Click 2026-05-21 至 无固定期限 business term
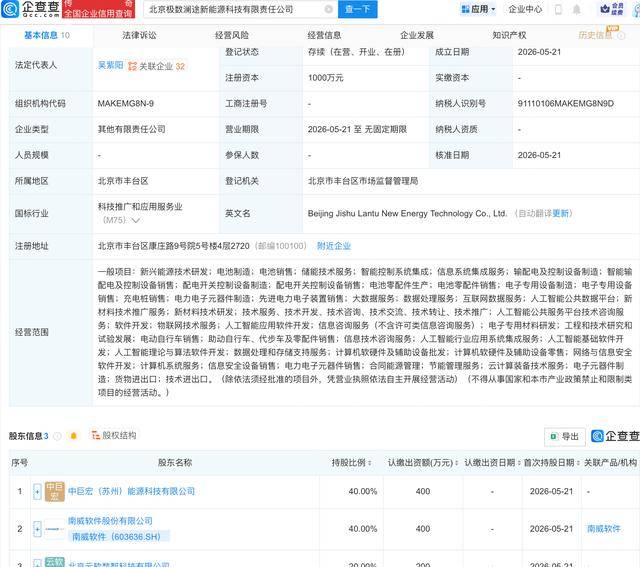The width and height of the screenshot is (640, 567). point(357,129)
